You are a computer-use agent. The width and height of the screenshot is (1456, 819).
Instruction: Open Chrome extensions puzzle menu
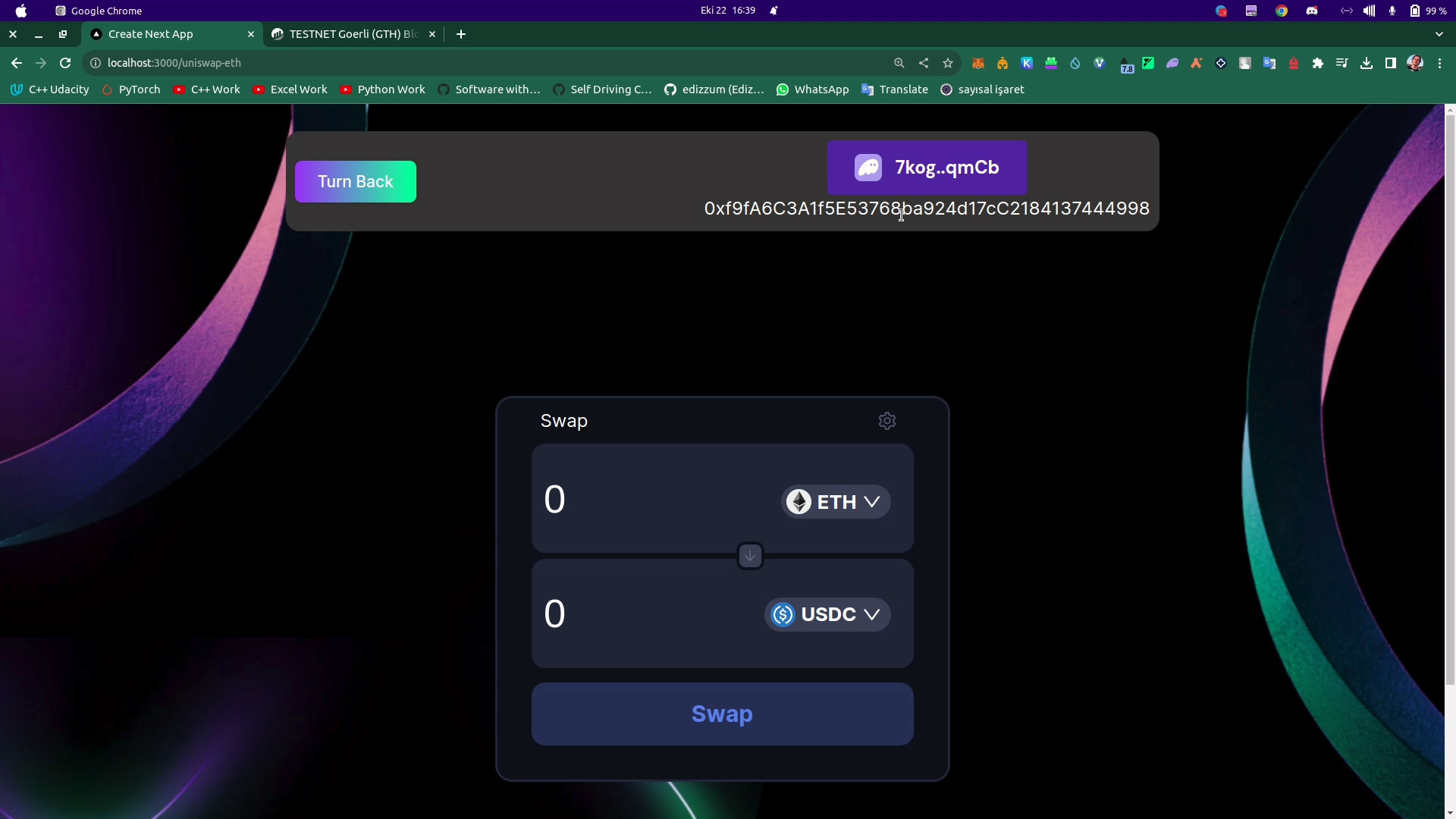(1318, 64)
